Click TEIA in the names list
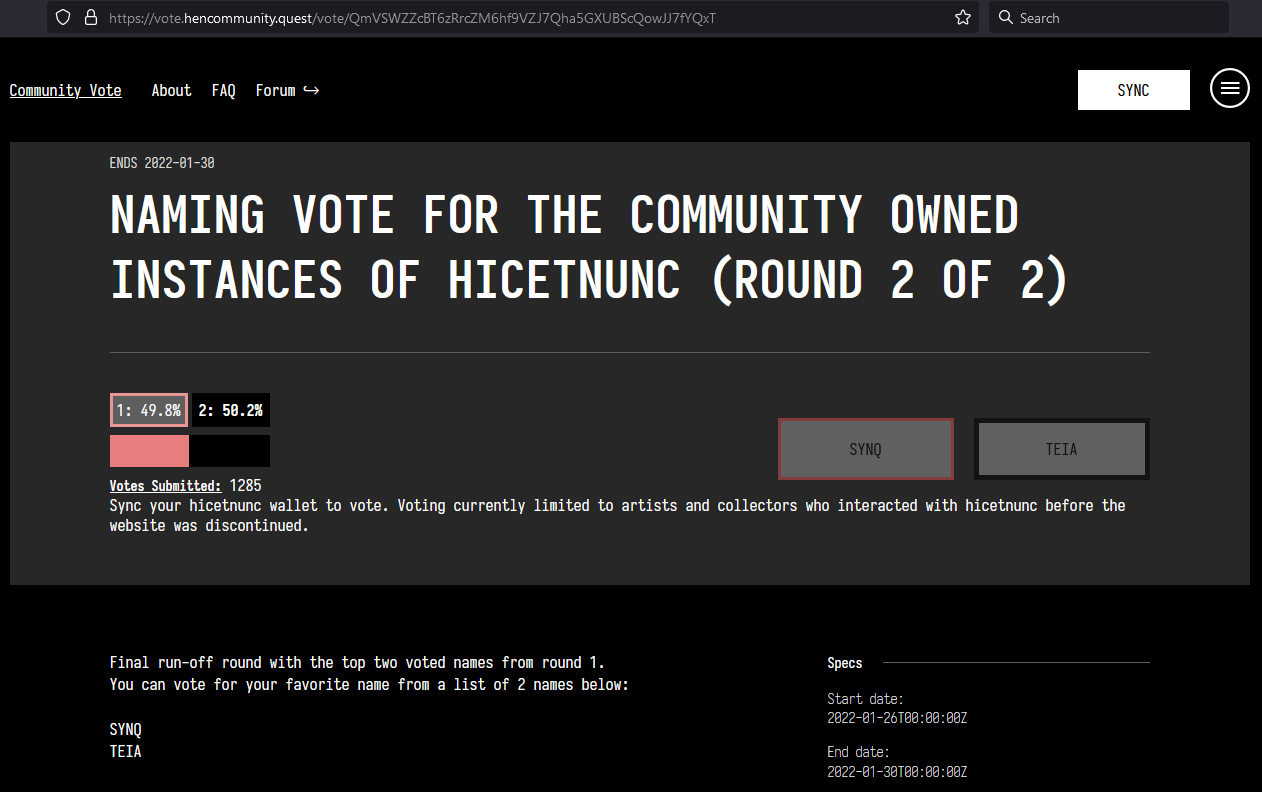1262x792 pixels. click(126, 751)
